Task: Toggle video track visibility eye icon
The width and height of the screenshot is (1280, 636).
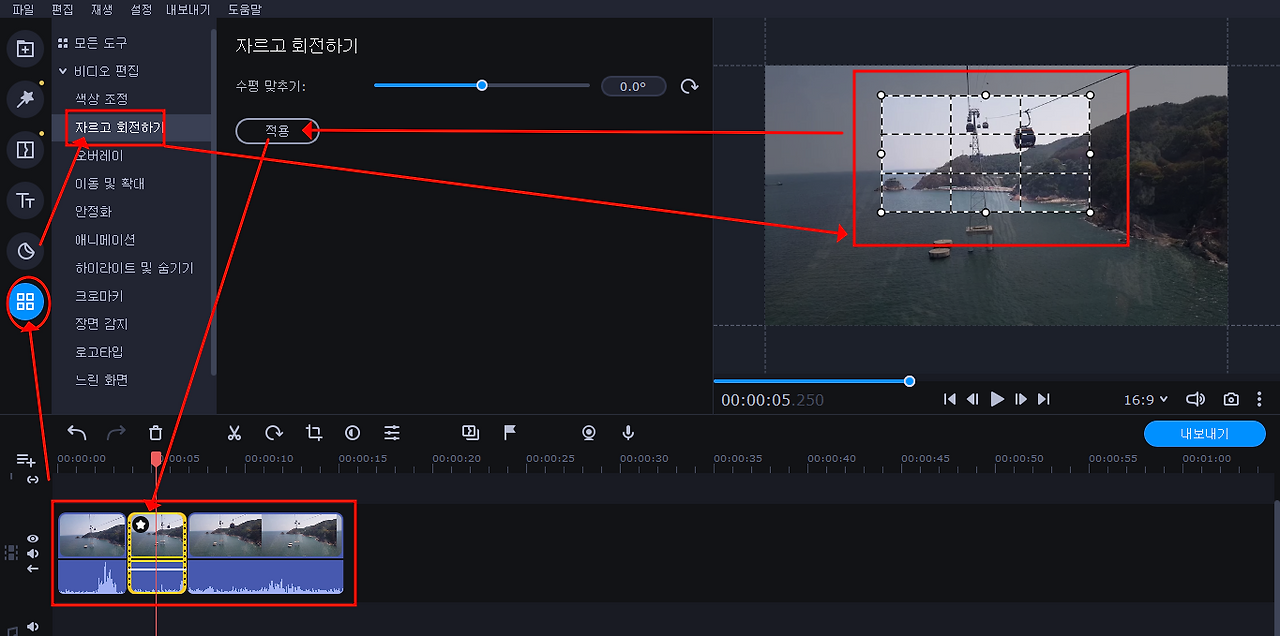Action: 32,538
